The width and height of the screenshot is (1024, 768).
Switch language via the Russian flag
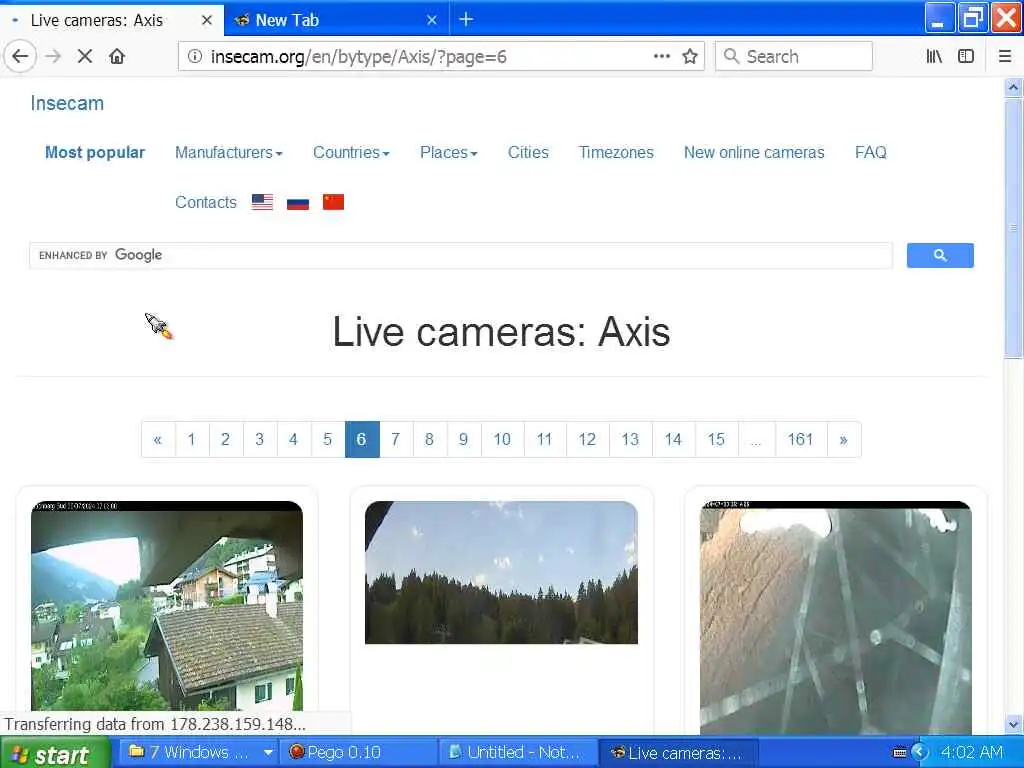[x=298, y=202]
